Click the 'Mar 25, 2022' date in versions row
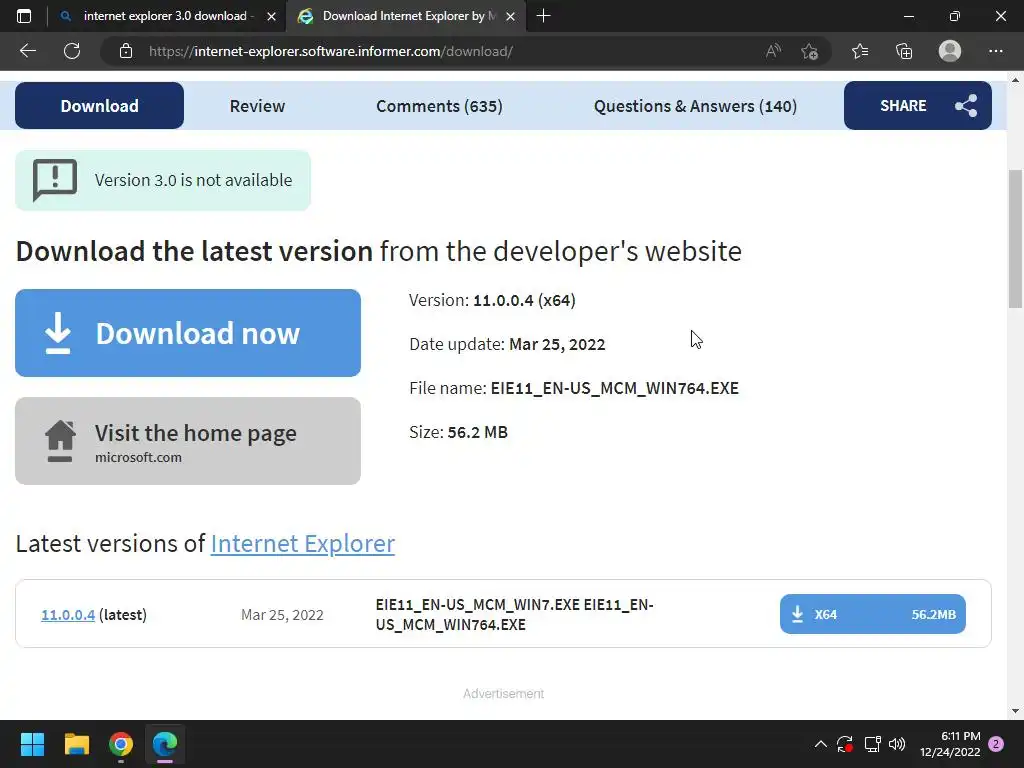The width and height of the screenshot is (1024, 768). [282, 615]
